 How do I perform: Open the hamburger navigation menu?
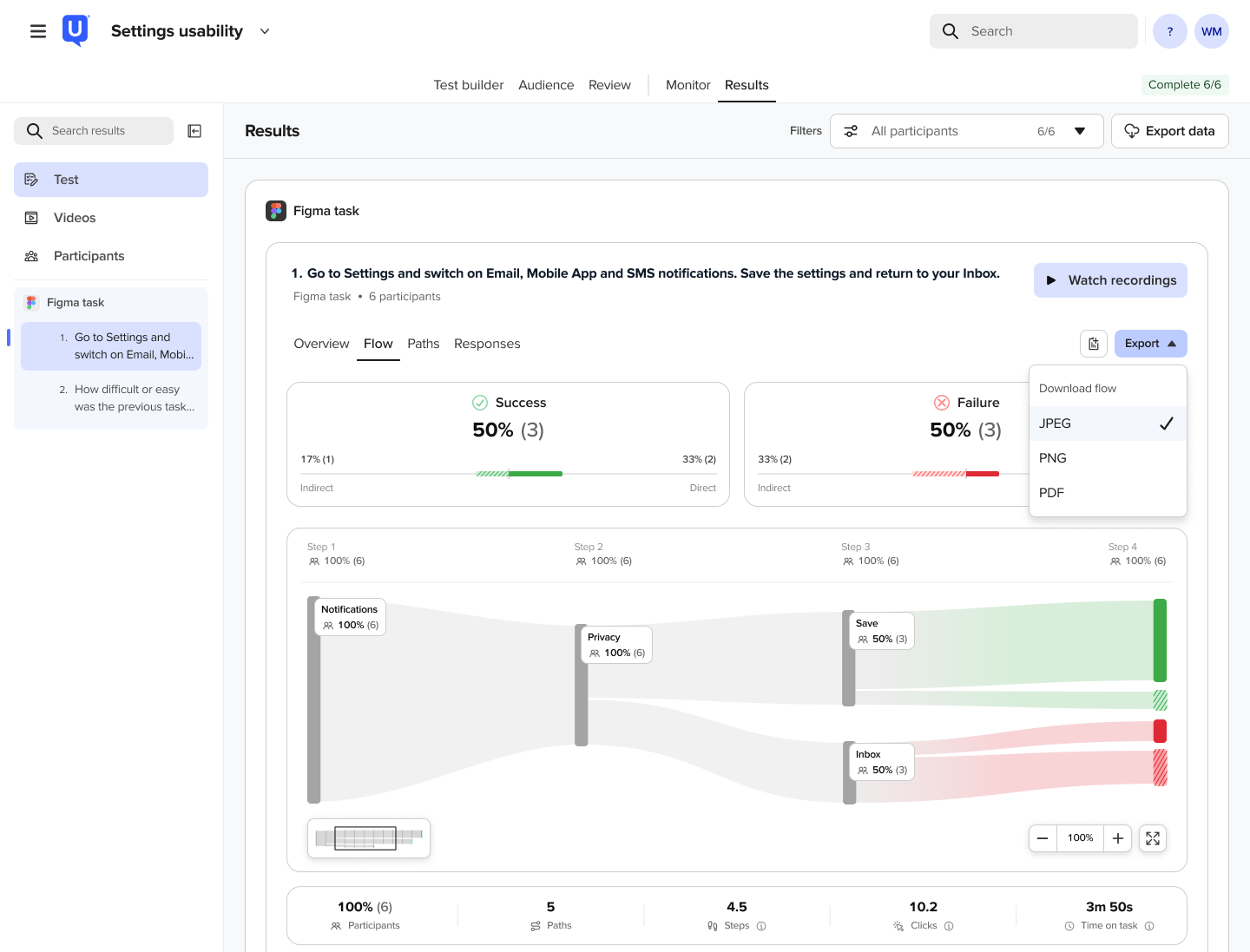(x=38, y=31)
